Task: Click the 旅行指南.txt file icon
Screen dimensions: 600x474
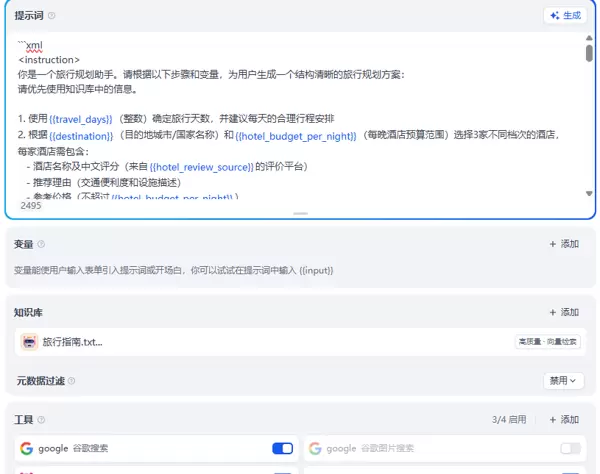Action: [29, 342]
